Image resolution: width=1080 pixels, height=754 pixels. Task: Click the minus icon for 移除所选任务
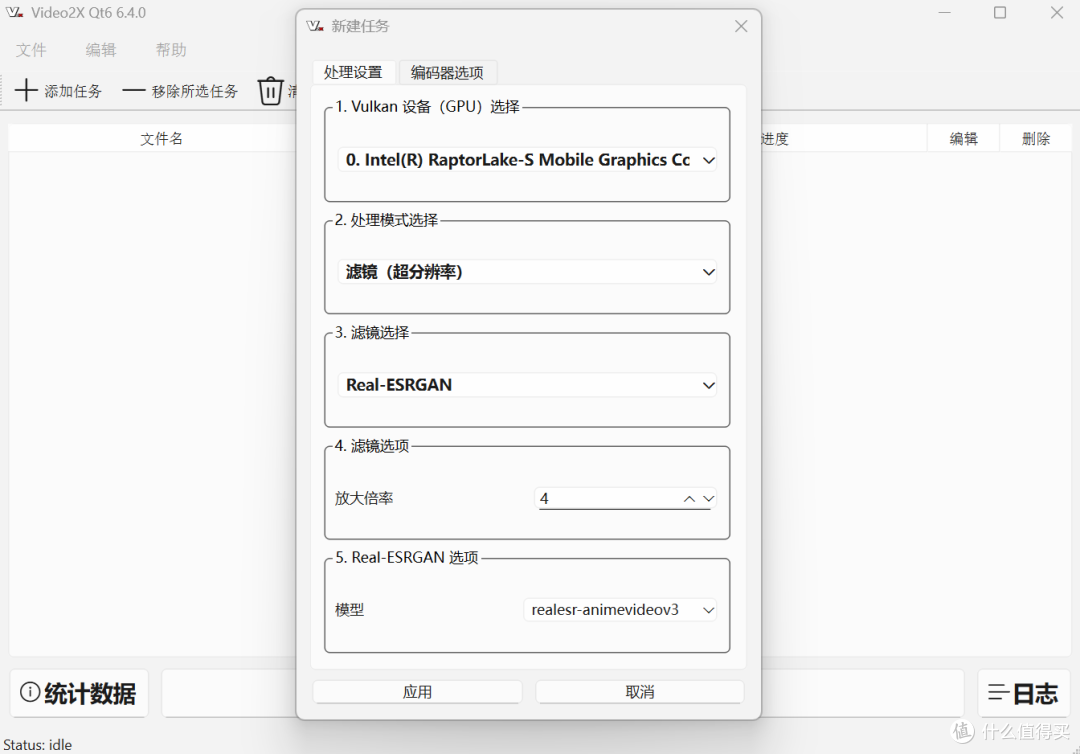pyautogui.click(x=134, y=90)
